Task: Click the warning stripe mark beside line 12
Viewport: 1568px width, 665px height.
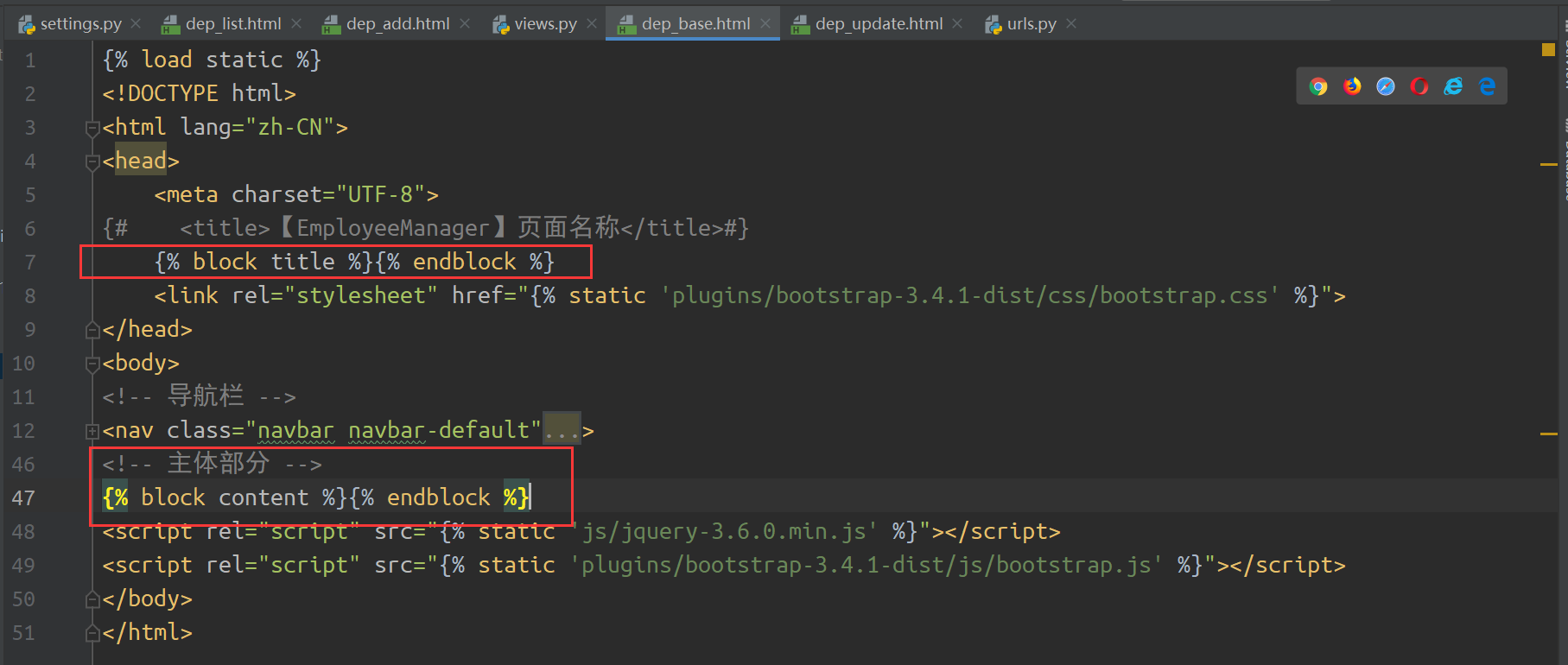Action: 1548,434
